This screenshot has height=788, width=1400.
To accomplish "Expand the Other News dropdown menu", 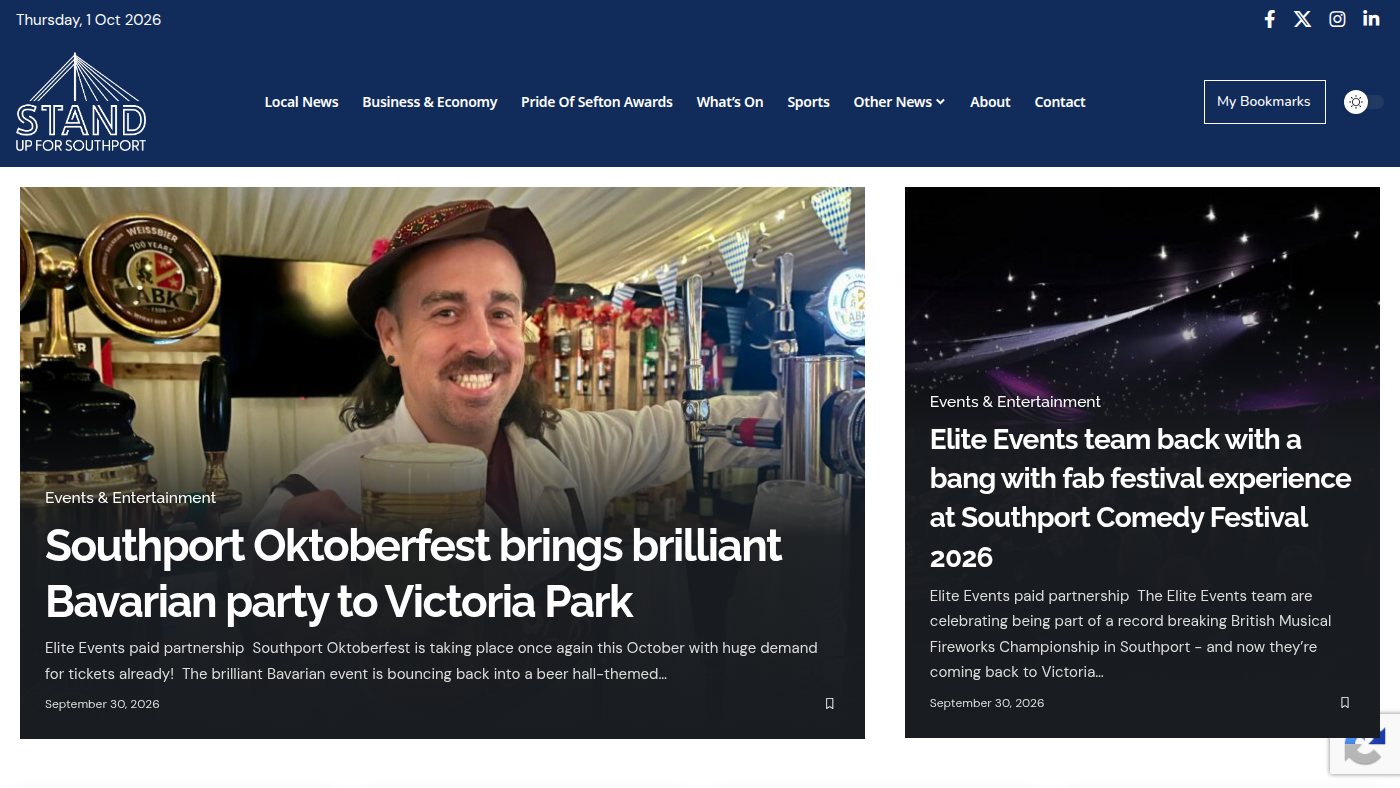I will tap(899, 102).
